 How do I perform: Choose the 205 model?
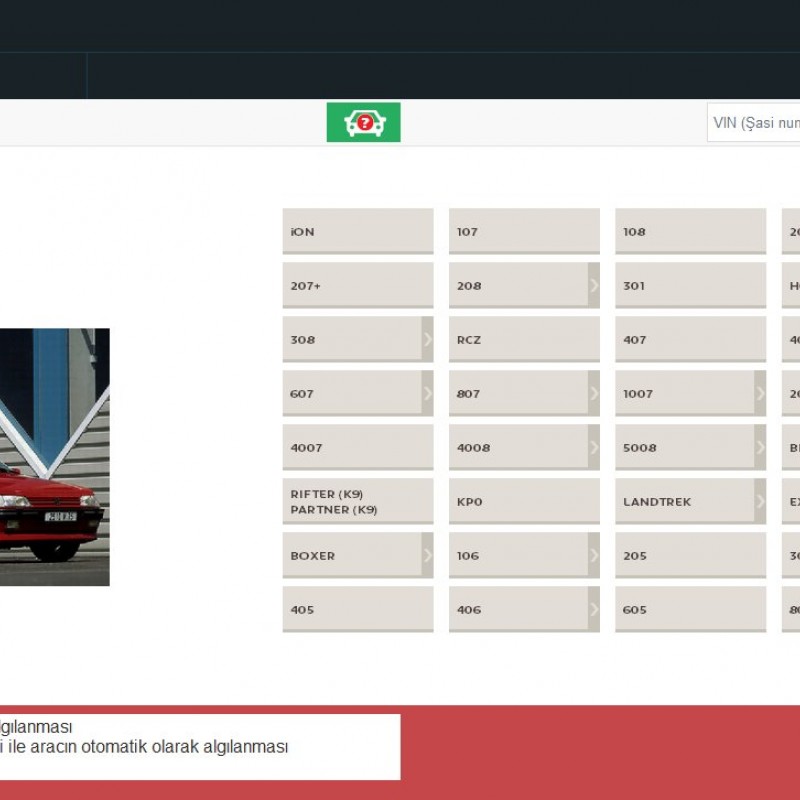click(x=688, y=555)
